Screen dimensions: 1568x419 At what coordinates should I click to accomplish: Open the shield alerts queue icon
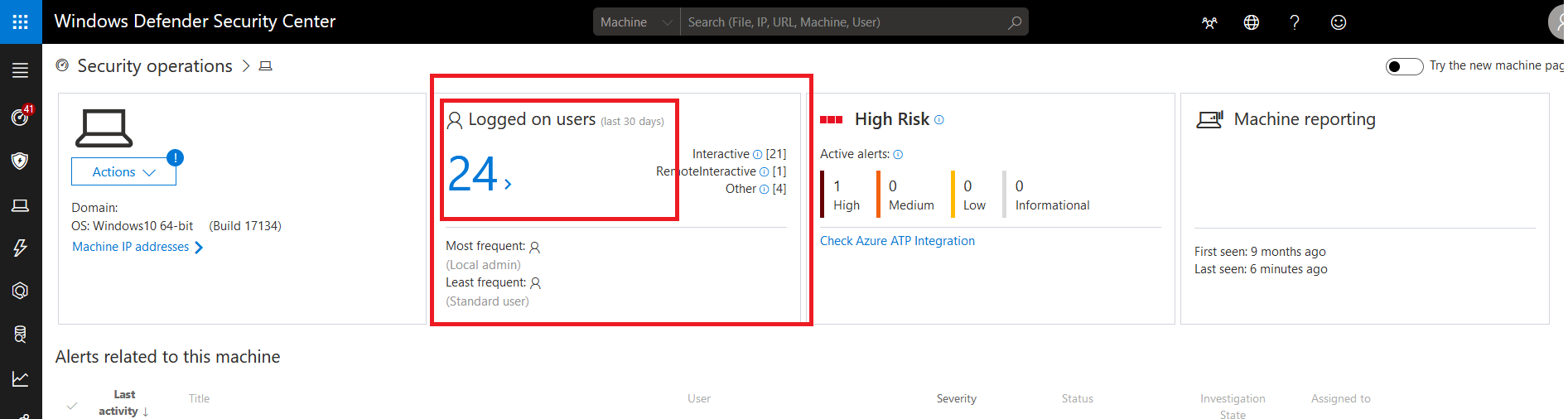coord(21,161)
